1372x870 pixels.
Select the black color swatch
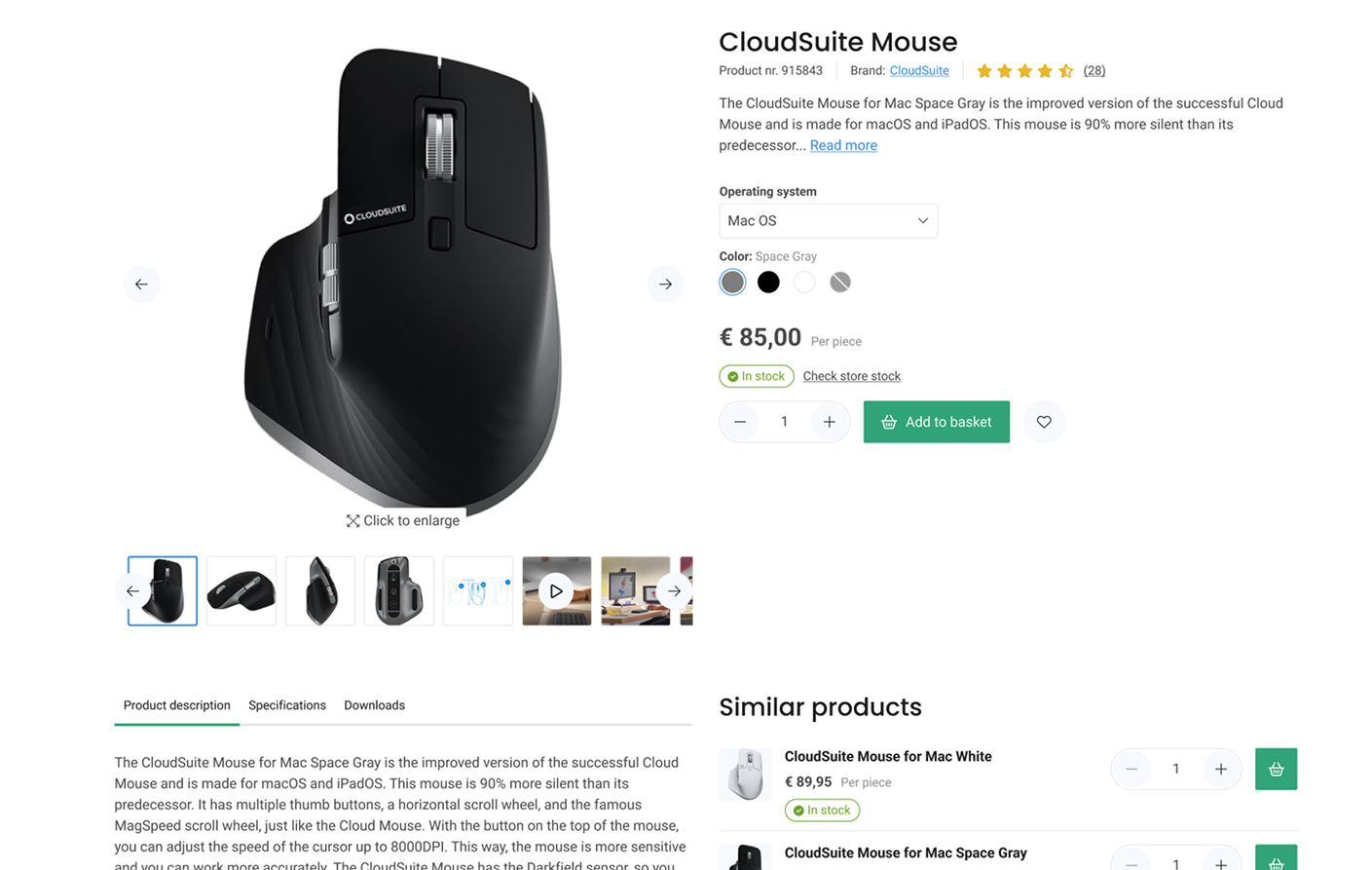click(x=768, y=283)
